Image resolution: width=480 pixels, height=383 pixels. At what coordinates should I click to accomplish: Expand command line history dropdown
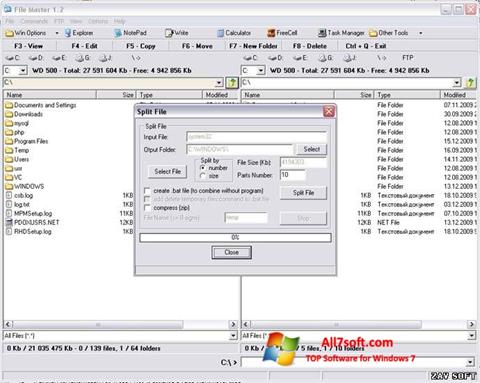tap(470, 362)
